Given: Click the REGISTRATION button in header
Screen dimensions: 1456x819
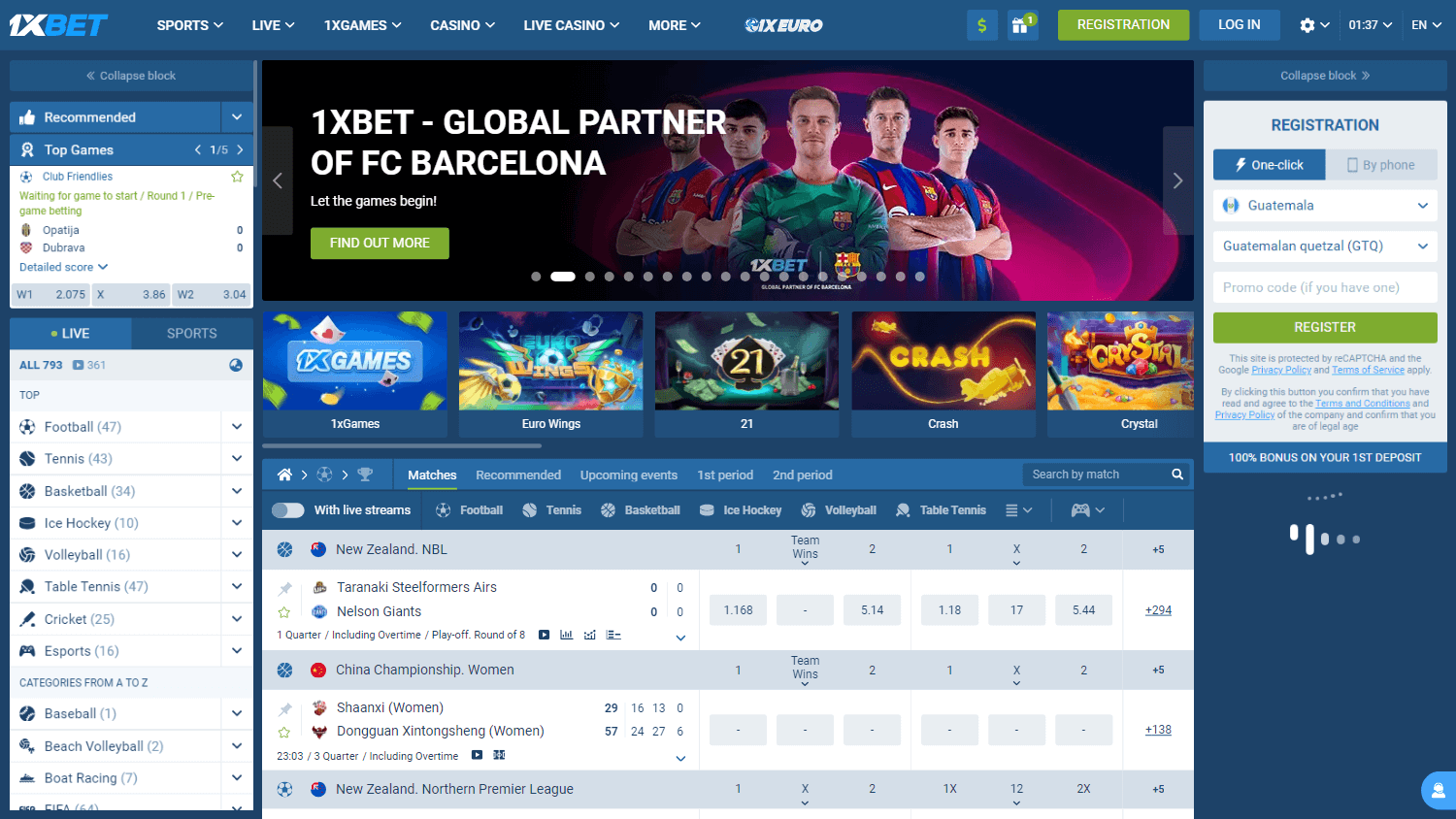Looking at the screenshot, I should click(1123, 25).
